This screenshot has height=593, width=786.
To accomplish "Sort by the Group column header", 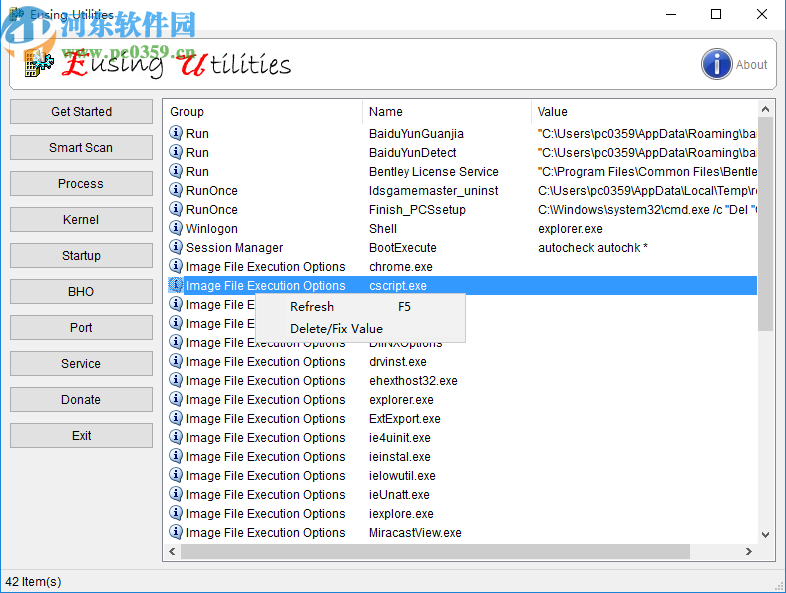I will [x=263, y=112].
